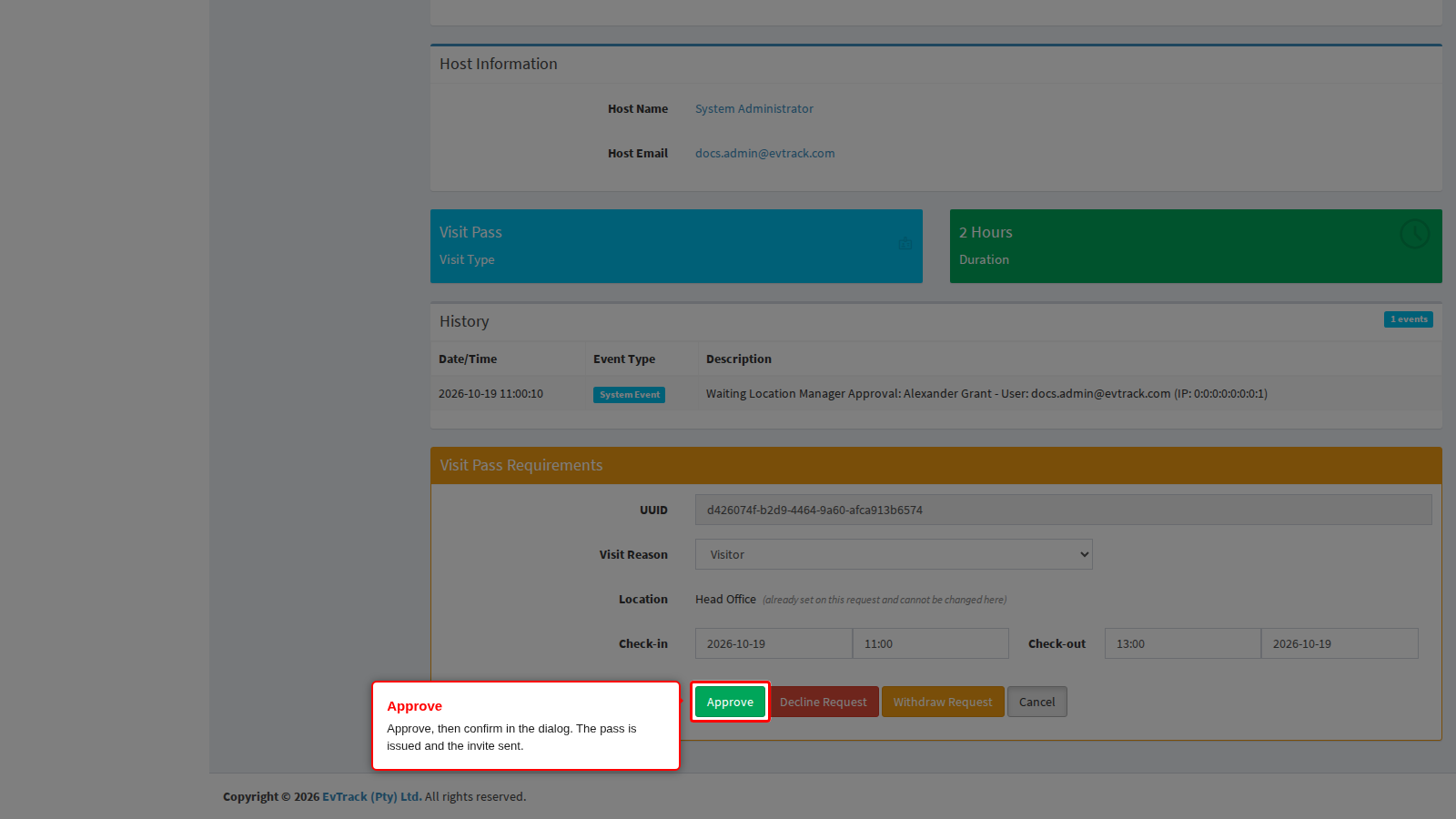This screenshot has width=1456, height=819.
Task: Click the green Approve button
Action: click(x=730, y=702)
